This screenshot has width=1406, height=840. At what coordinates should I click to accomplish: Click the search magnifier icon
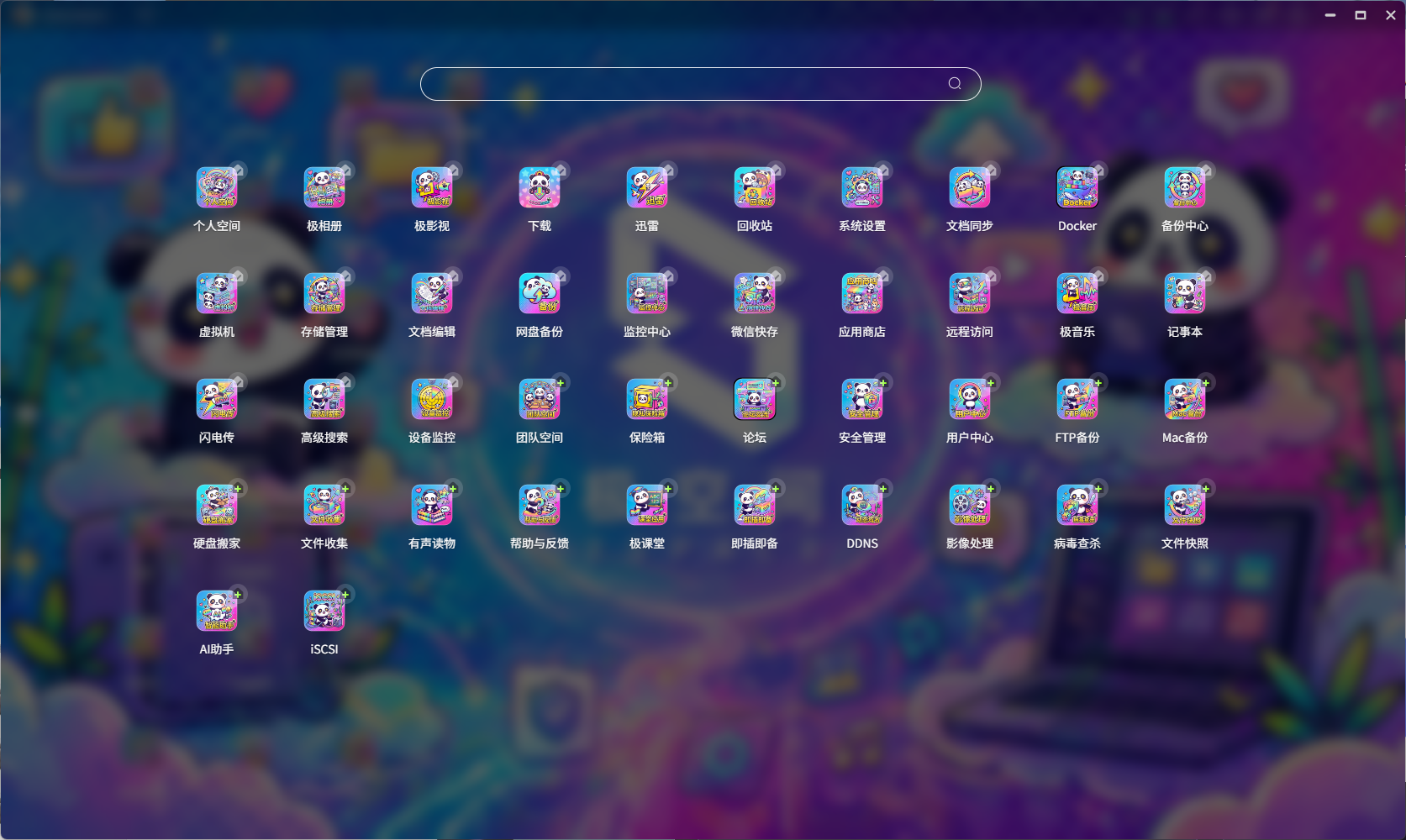955,83
